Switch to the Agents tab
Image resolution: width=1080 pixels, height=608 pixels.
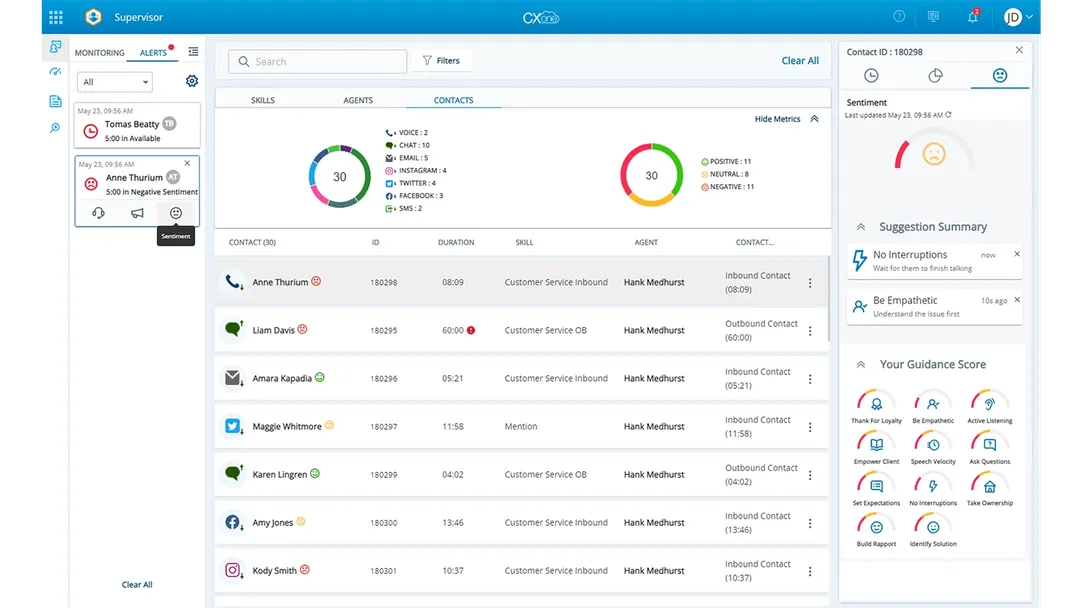coord(358,100)
